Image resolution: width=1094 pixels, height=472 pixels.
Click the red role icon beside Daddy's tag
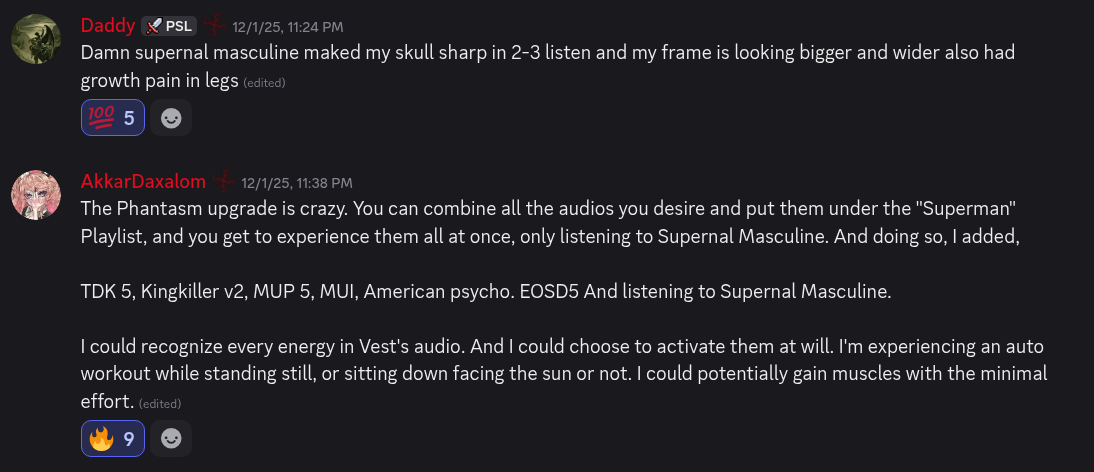coord(214,26)
